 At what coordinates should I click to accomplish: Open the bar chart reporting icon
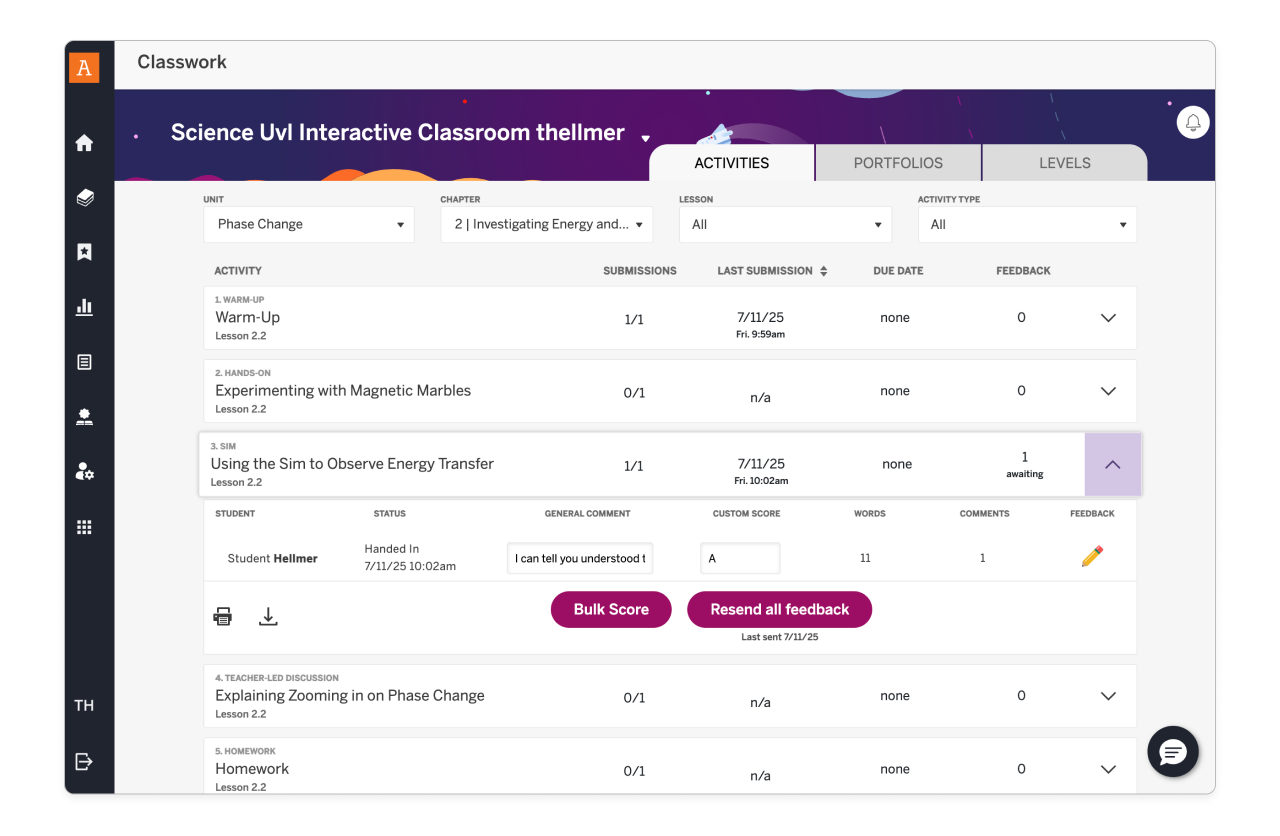point(85,307)
